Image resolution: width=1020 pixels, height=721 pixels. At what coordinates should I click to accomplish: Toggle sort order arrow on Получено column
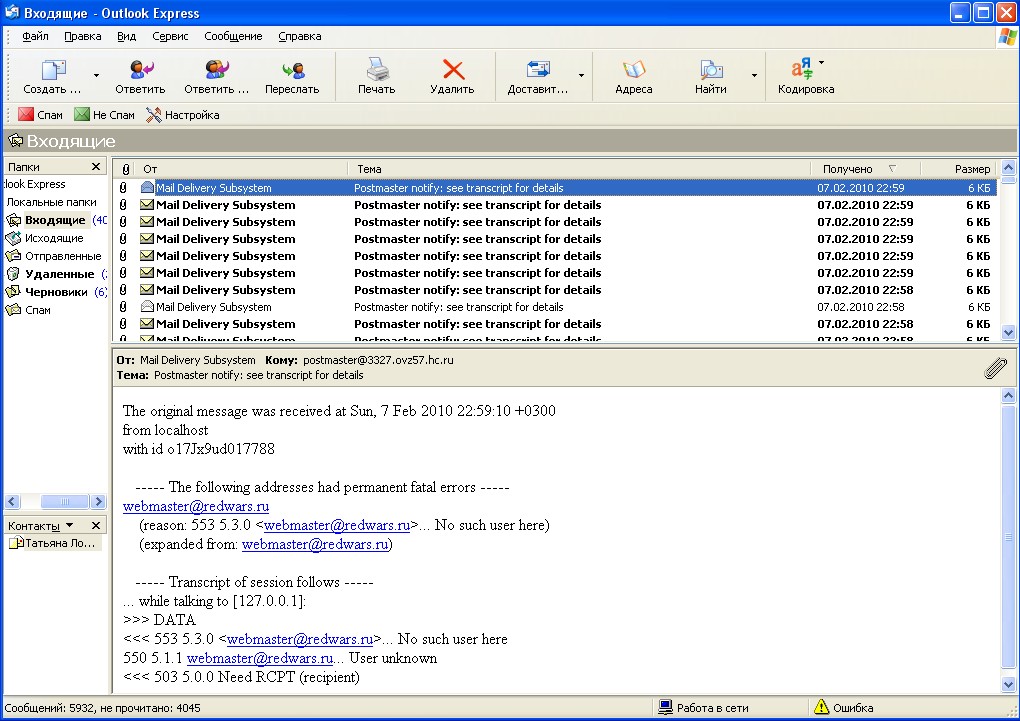pos(892,169)
